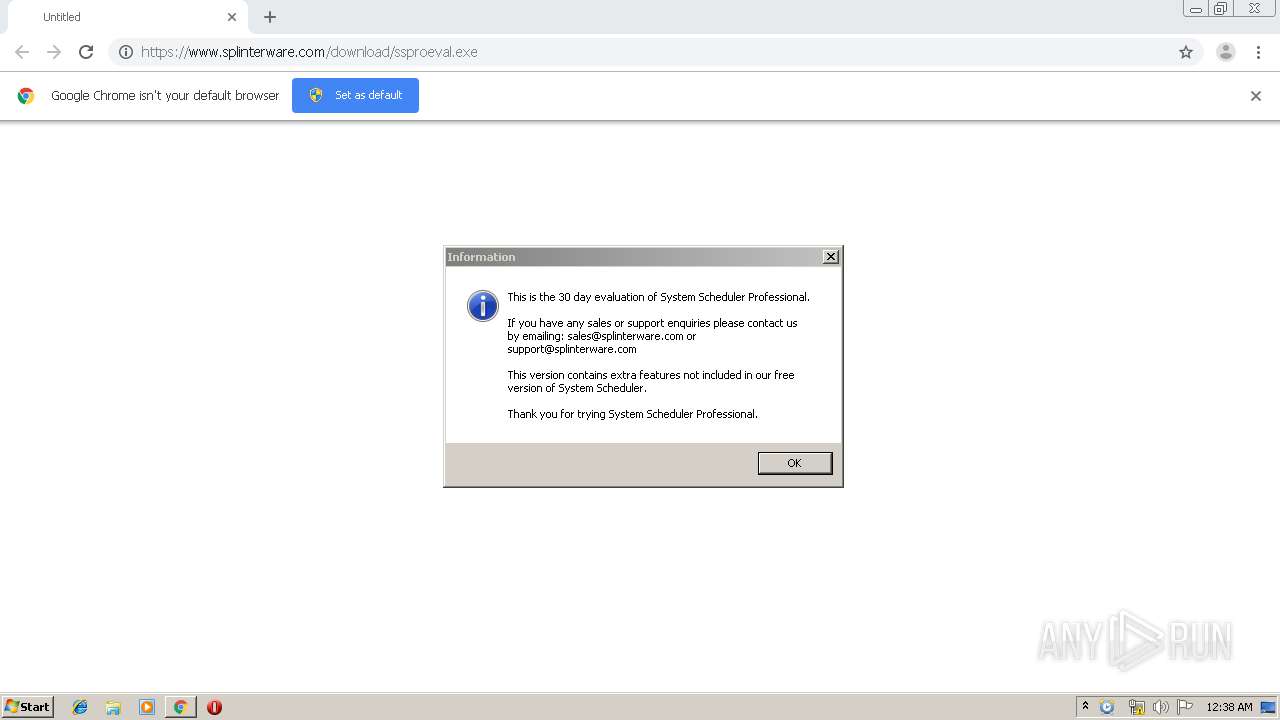Open the network tray icon
This screenshot has width=1280, height=720.
1136,707
